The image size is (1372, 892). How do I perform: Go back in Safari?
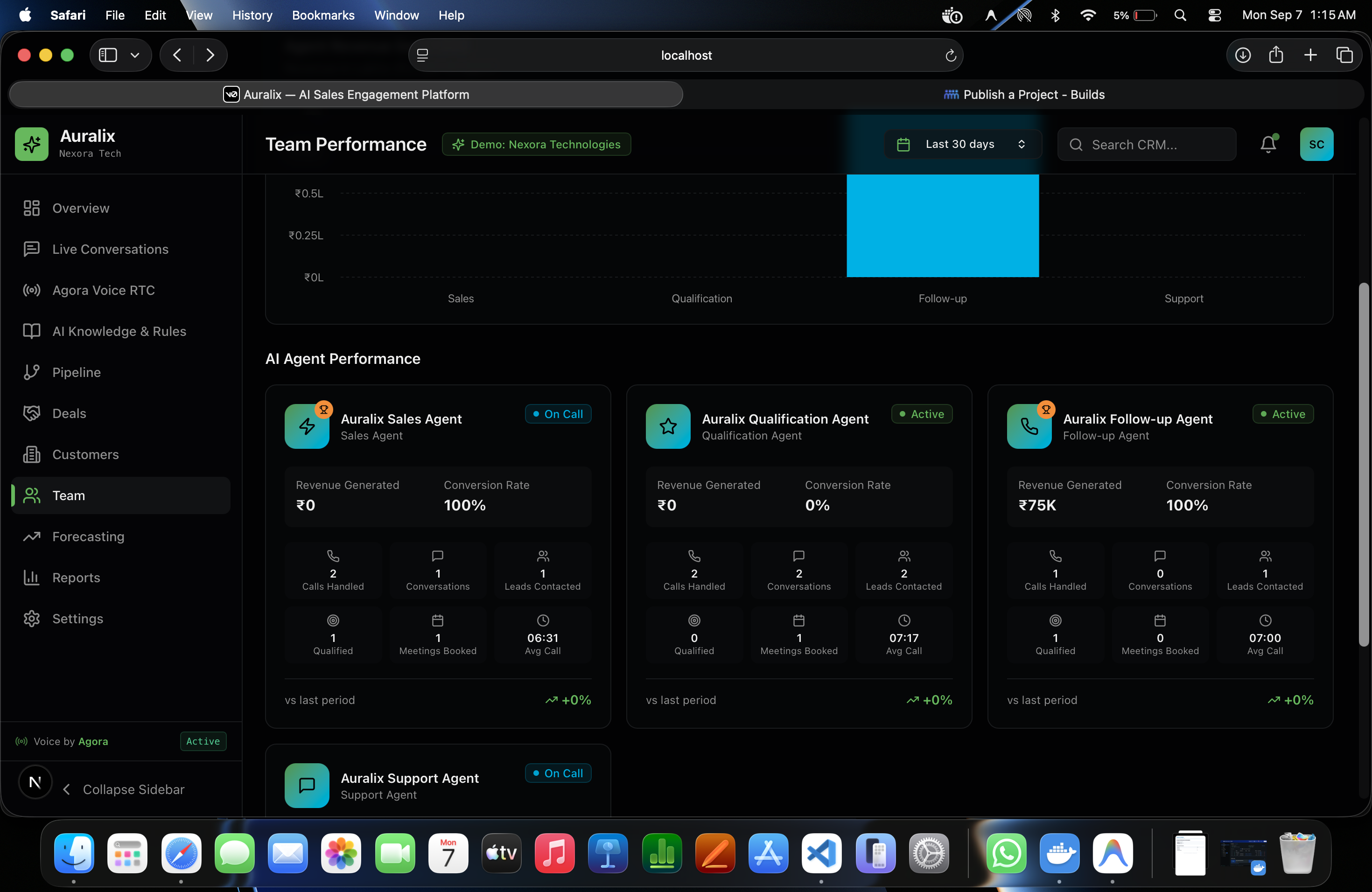[177, 55]
